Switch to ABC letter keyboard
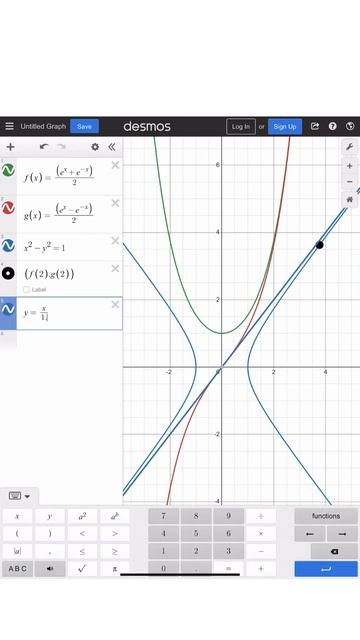The height and width of the screenshot is (640, 360). [x=17, y=569]
